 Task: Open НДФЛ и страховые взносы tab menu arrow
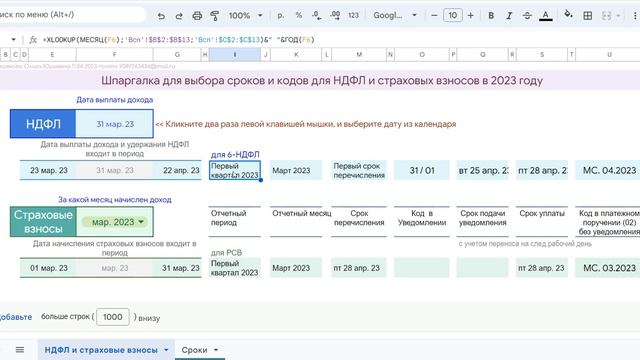166,350
